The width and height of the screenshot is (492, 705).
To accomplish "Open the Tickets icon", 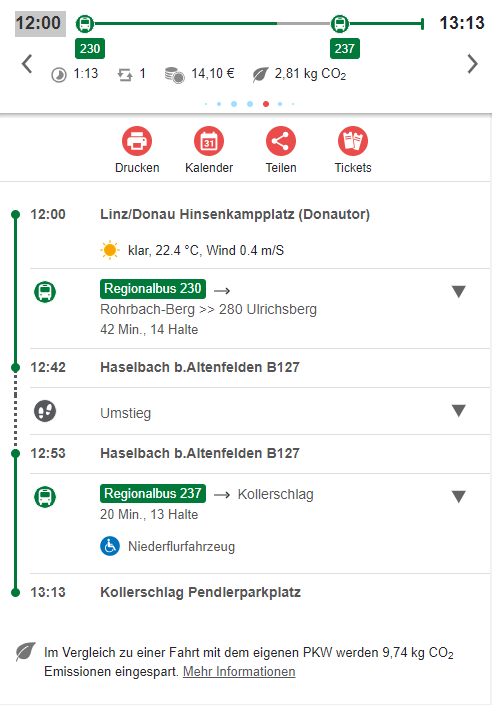I will 353,141.
